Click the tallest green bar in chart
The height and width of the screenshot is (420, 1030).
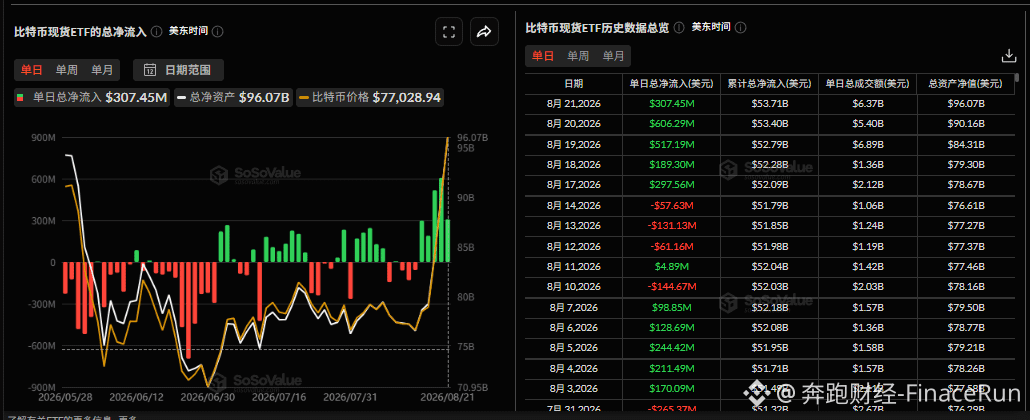[x=441, y=220]
